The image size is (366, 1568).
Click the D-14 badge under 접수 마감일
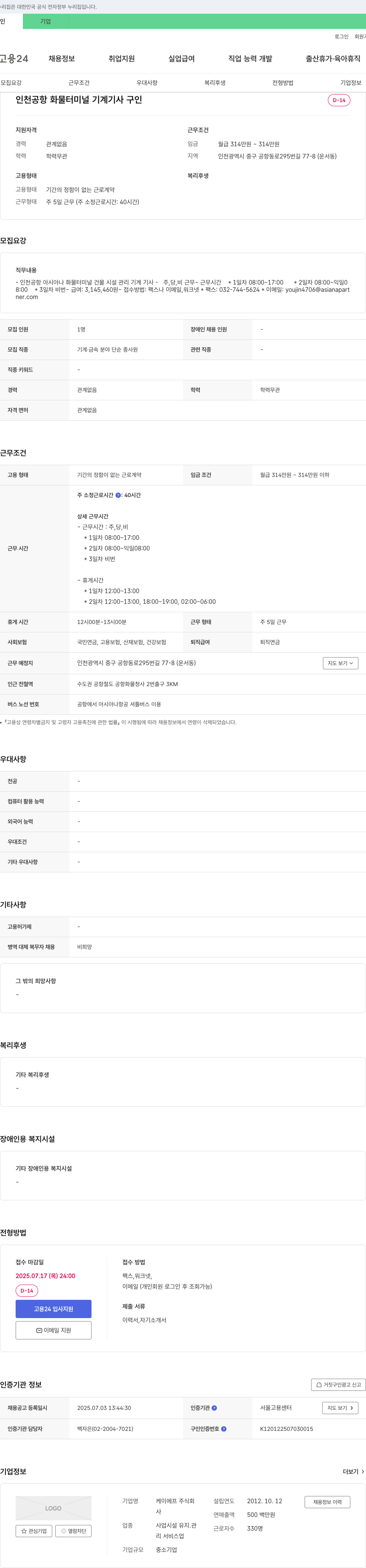point(27,1290)
